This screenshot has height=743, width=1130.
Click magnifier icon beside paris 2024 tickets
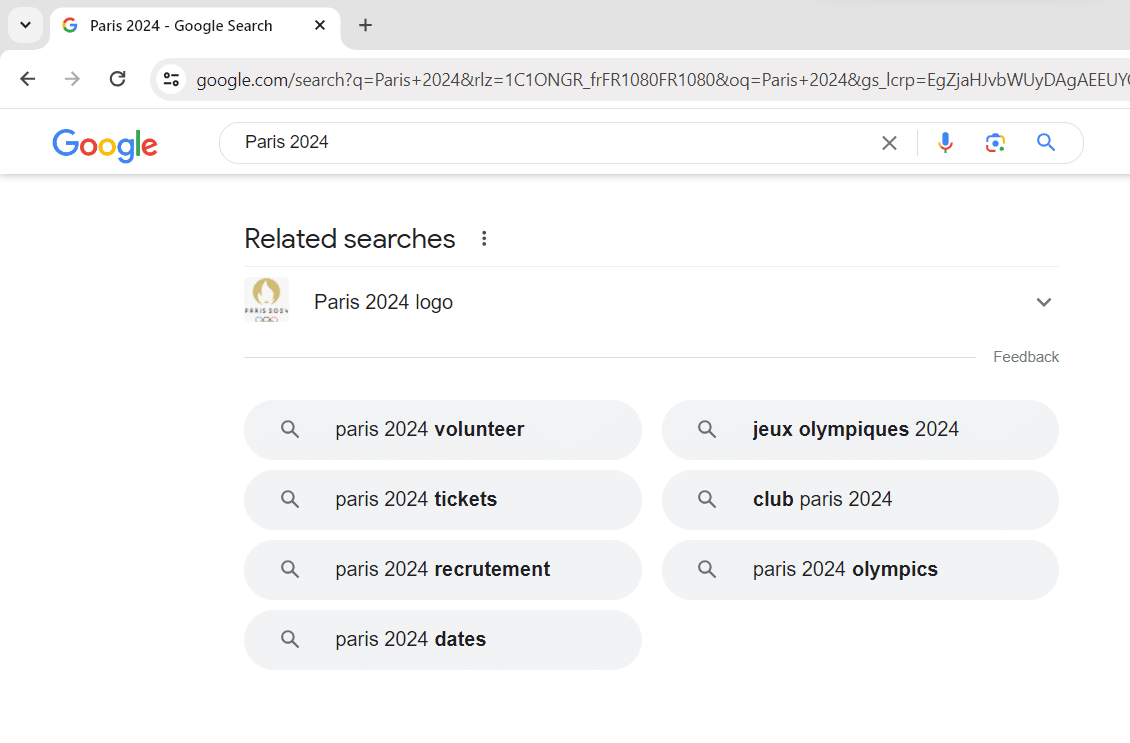290,499
